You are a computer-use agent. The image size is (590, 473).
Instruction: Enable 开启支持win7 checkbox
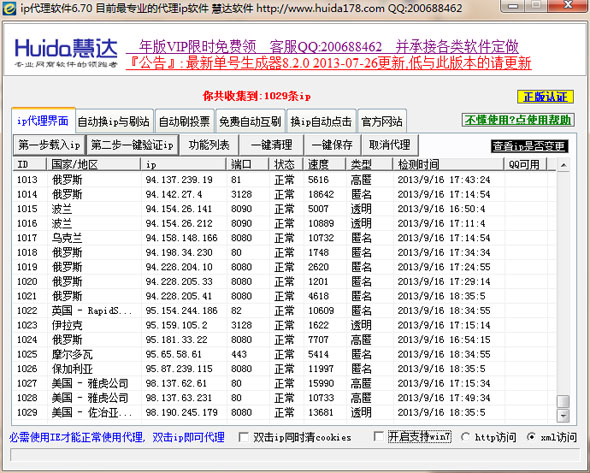pos(379,436)
